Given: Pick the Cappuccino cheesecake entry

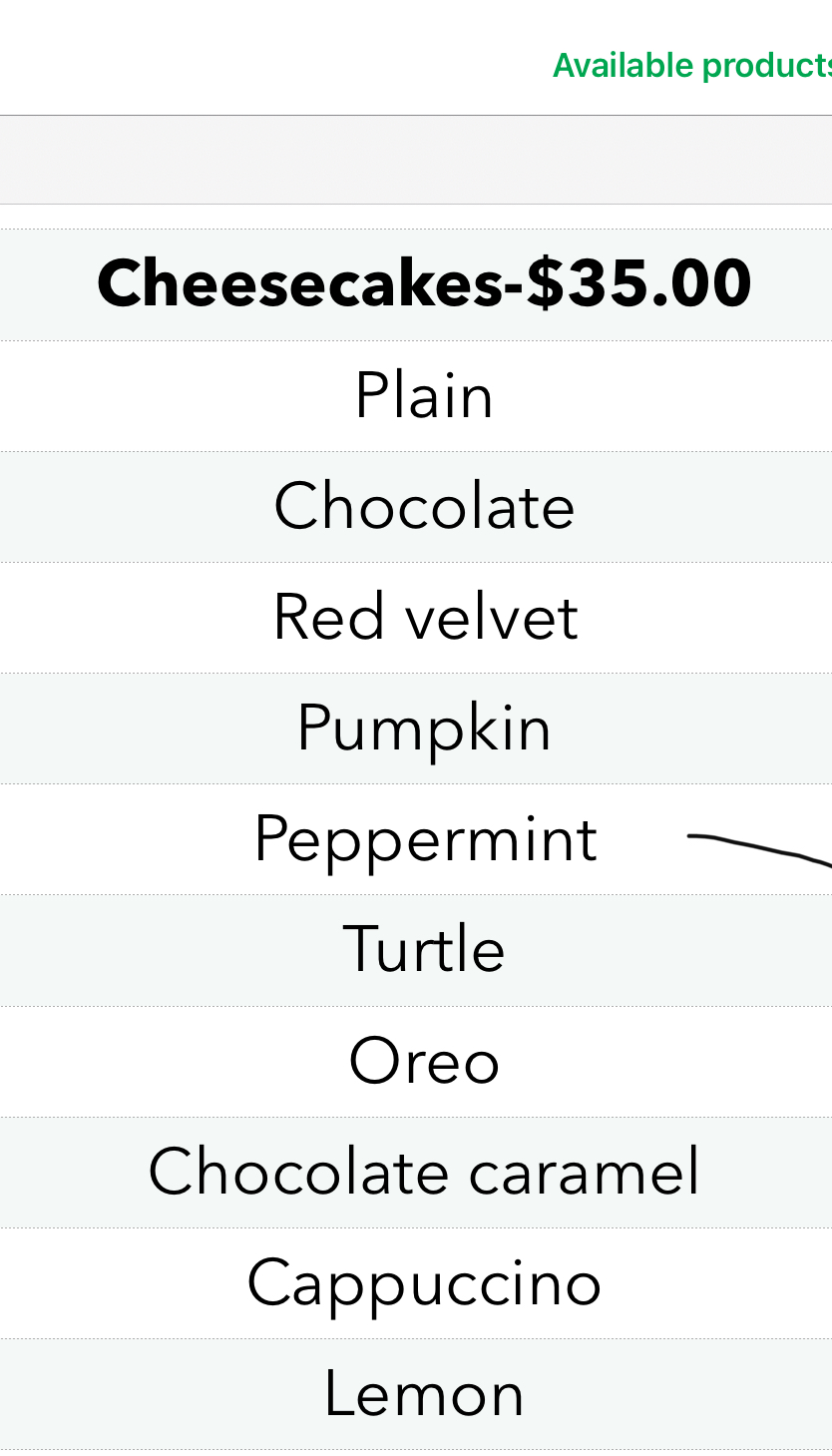Looking at the screenshot, I should tap(424, 1282).
